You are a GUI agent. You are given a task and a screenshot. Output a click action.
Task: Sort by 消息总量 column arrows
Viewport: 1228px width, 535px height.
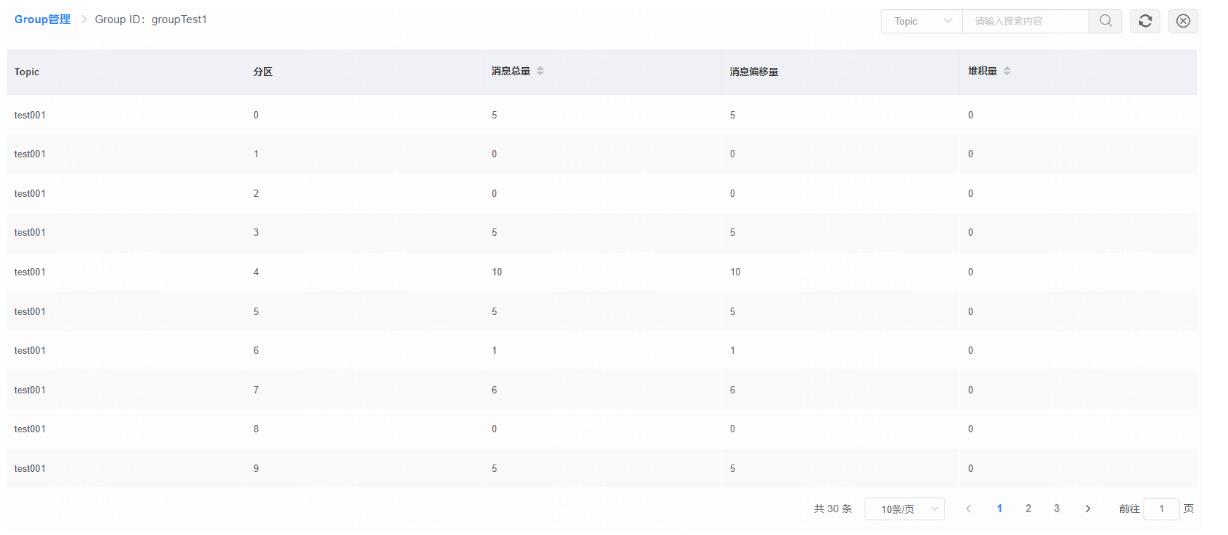(541, 71)
